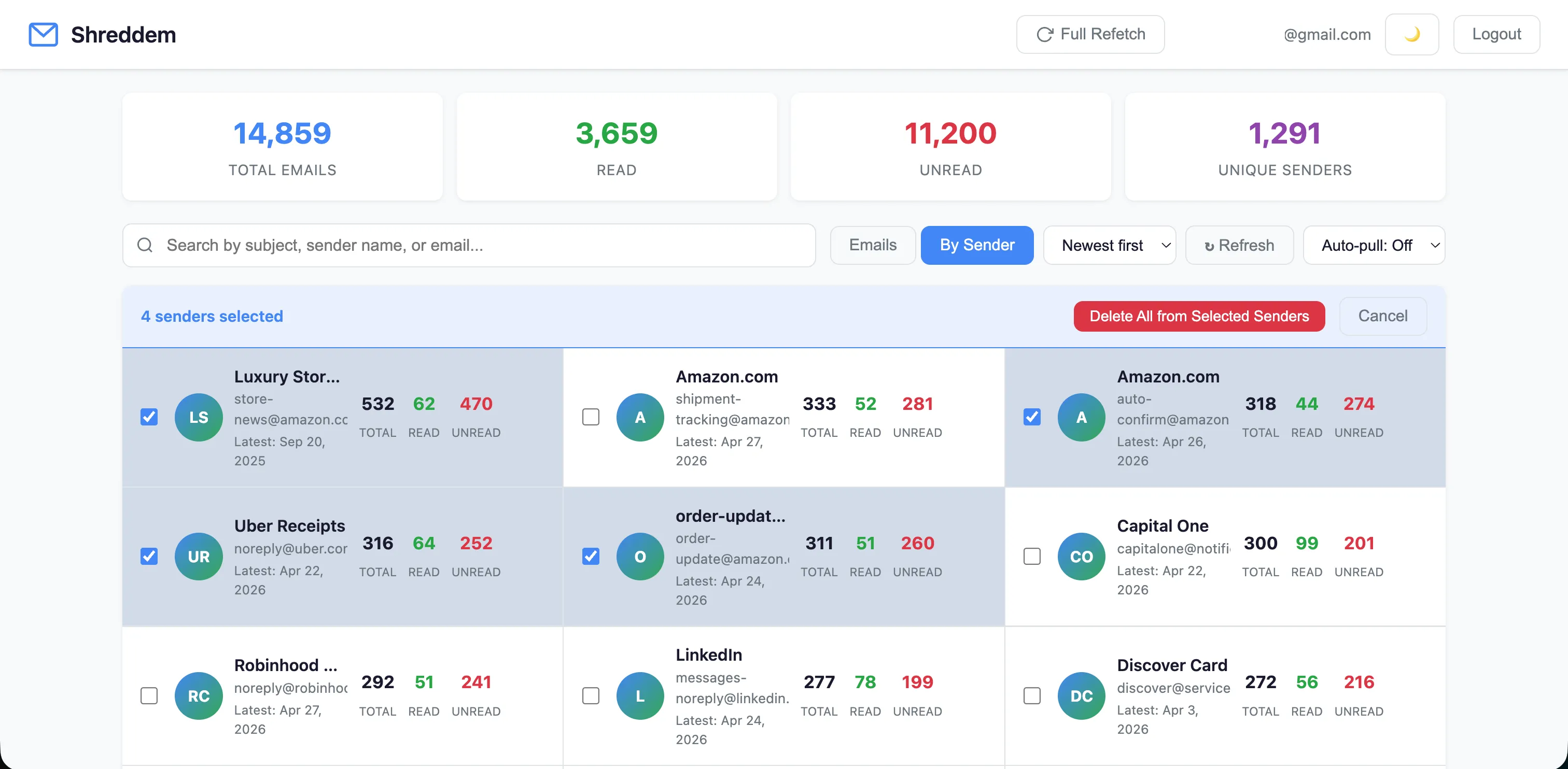The height and width of the screenshot is (769, 1568).
Task: Click the Uber Receipts sender name
Action: 290,525
